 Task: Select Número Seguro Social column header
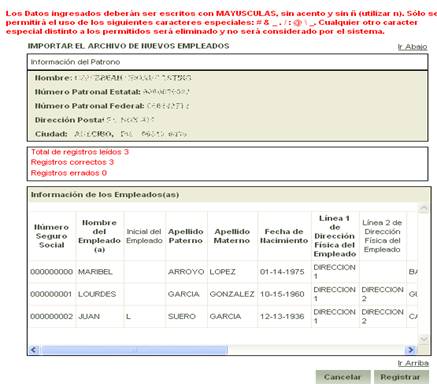[52, 236]
